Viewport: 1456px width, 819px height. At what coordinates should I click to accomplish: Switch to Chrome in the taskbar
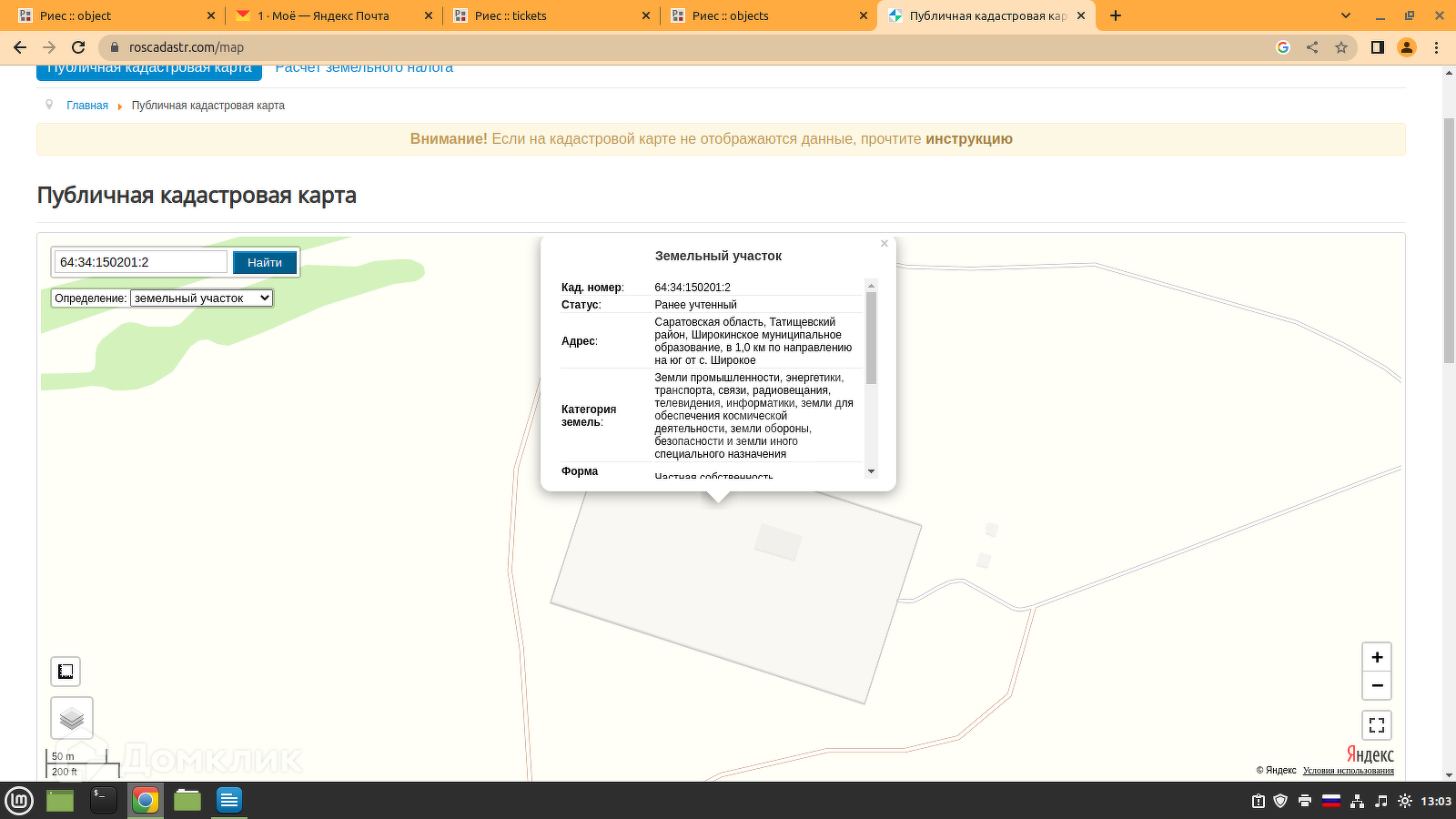coord(146,801)
